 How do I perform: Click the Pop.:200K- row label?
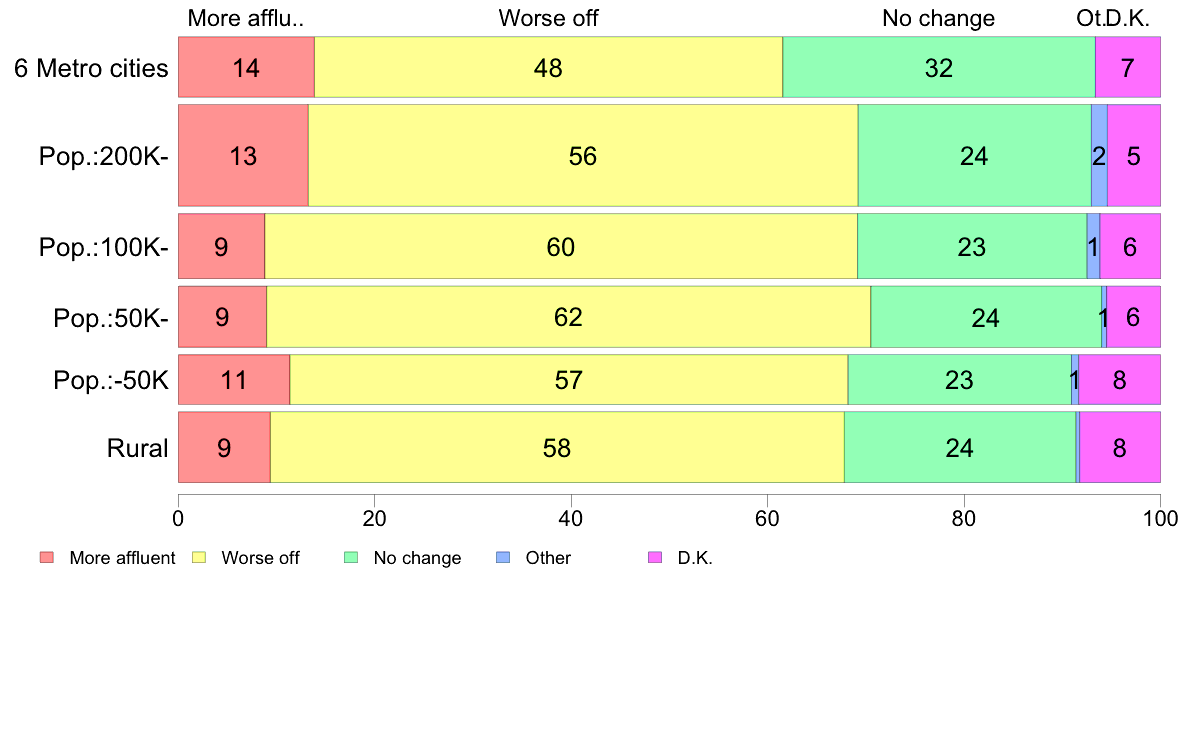pos(104,156)
